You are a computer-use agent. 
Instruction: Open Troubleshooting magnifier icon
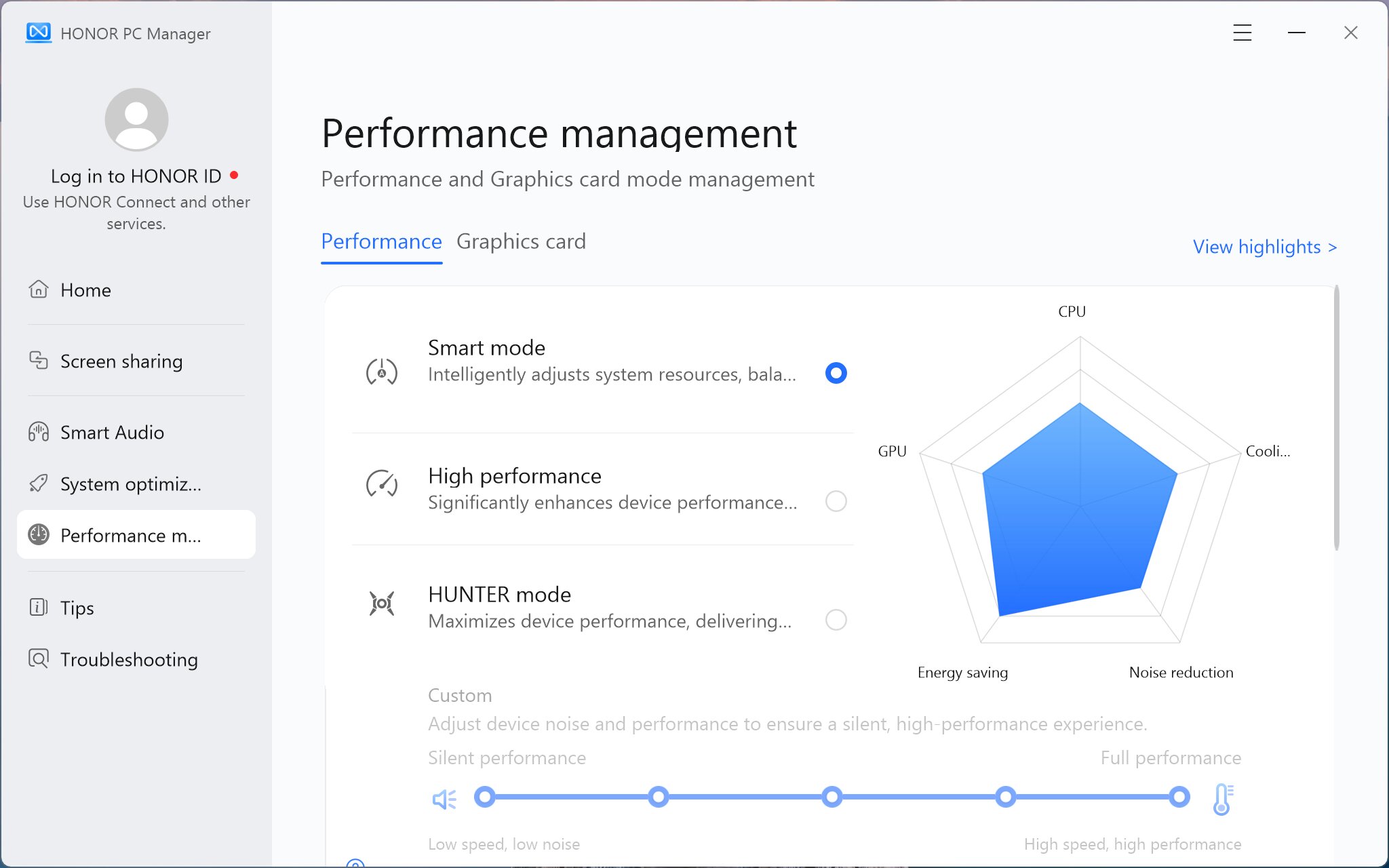coord(39,658)
